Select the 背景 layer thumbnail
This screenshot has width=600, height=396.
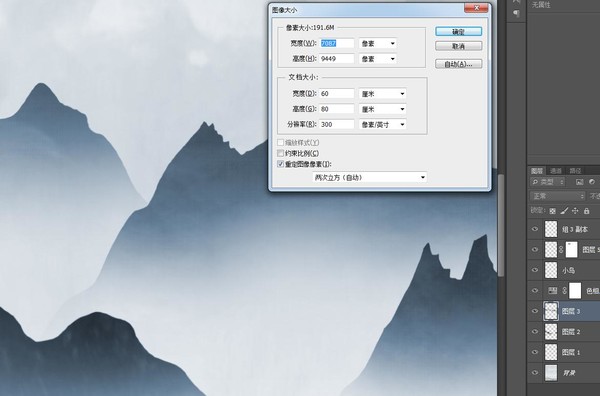click(551, 373)
